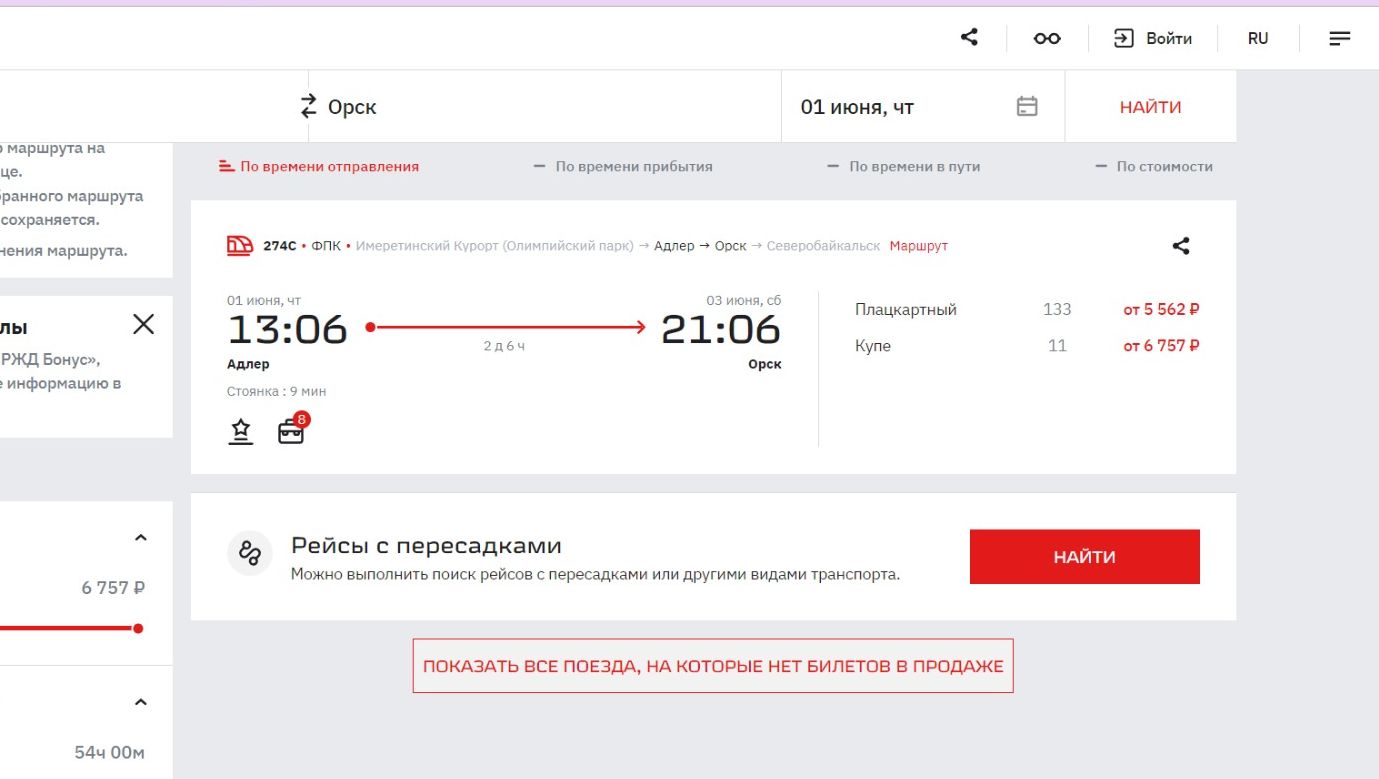Open the calendar date picker icon
The height and width of the screenshot is (779, 1379).
point(1027,106)
